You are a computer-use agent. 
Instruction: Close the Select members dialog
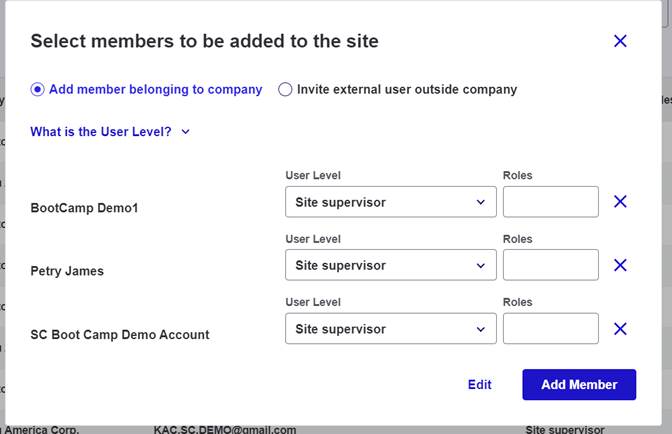coord(620,41)
